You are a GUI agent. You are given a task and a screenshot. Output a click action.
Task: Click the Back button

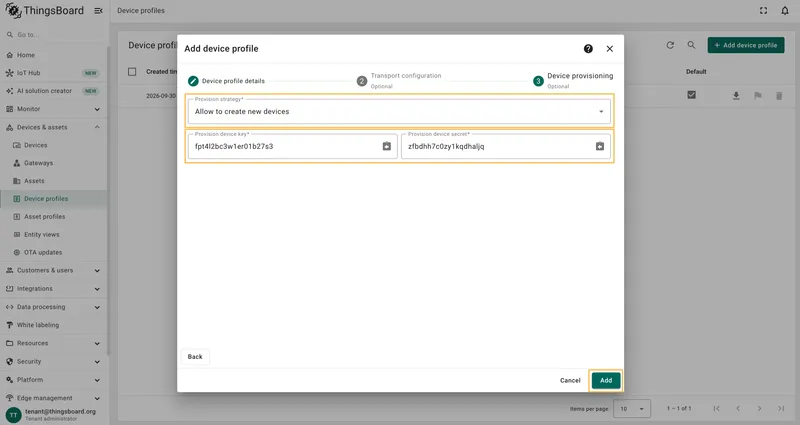tap(195, 357)
